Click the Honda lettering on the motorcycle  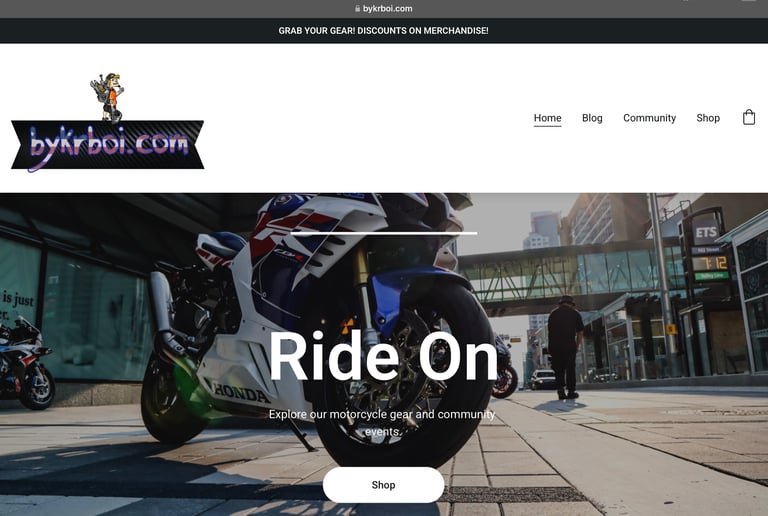point(241,393)
